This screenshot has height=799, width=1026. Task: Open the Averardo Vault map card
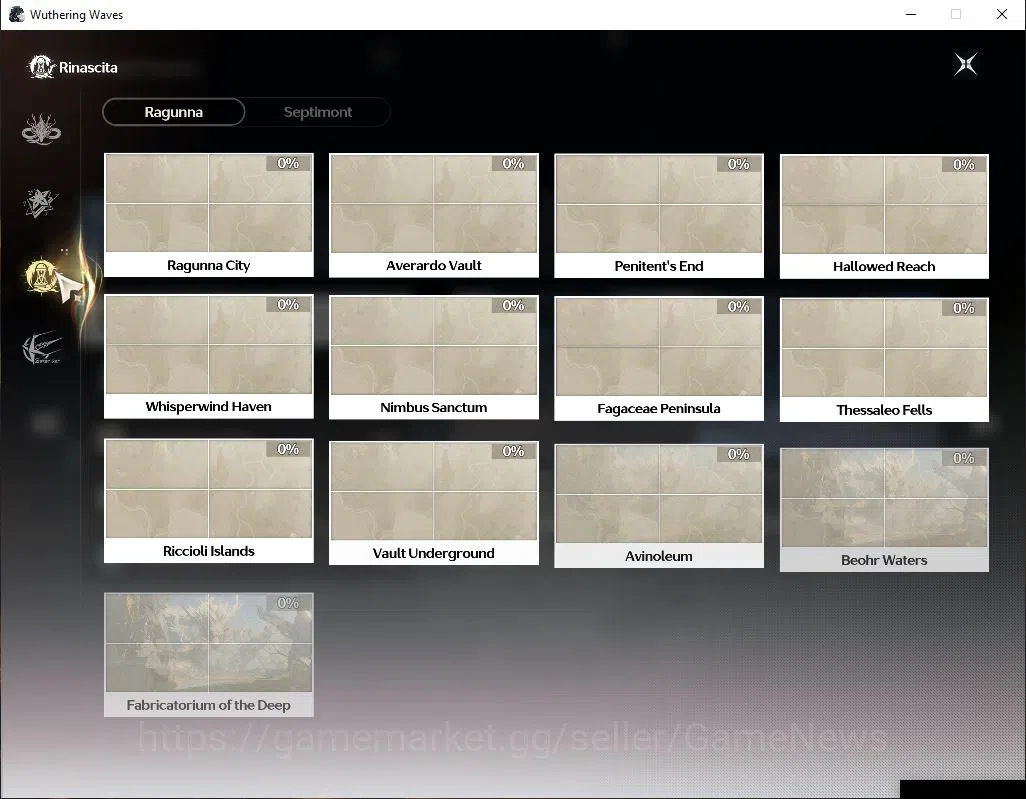tap(434, 215)
